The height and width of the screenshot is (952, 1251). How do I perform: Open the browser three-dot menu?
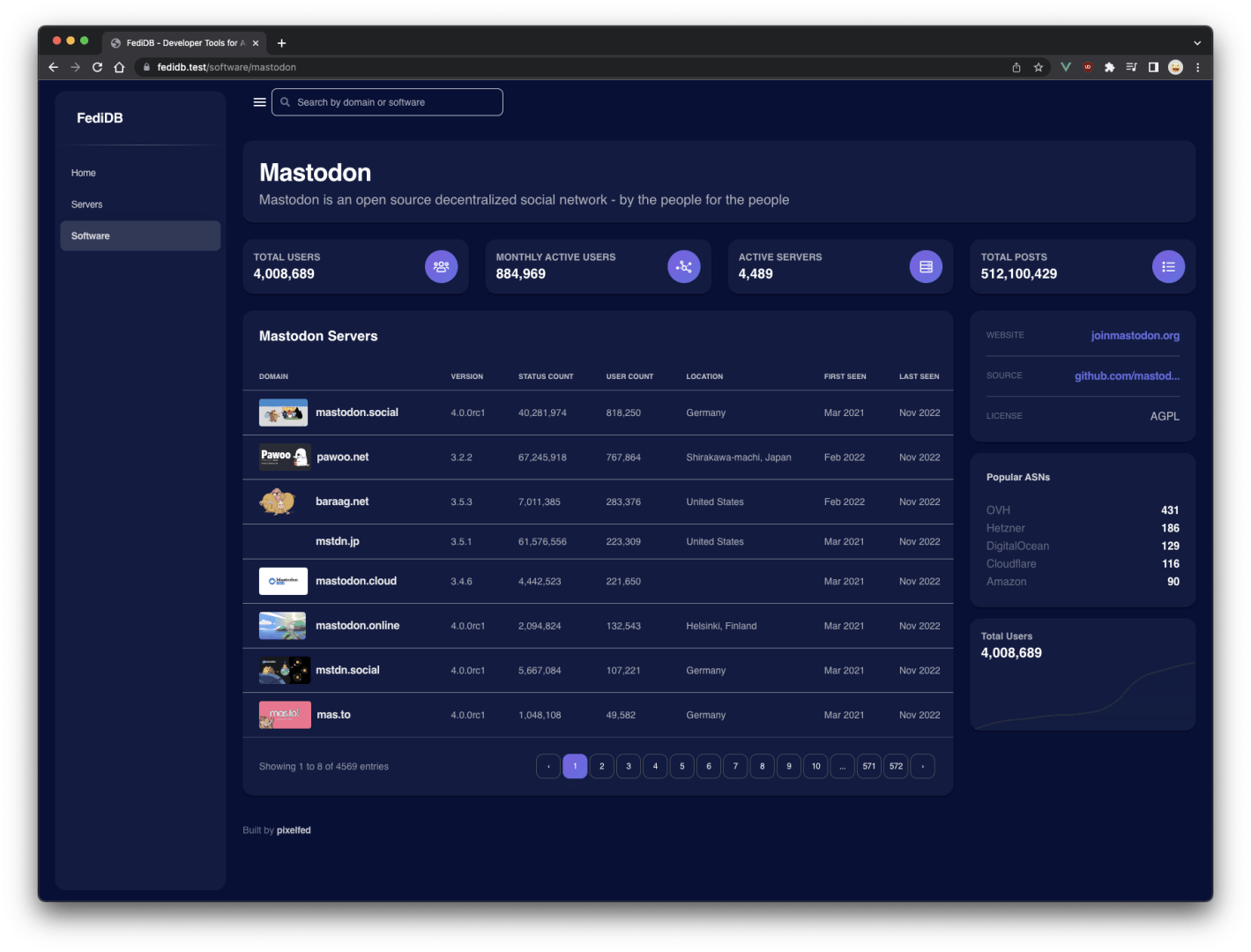tap(1197, 67)
